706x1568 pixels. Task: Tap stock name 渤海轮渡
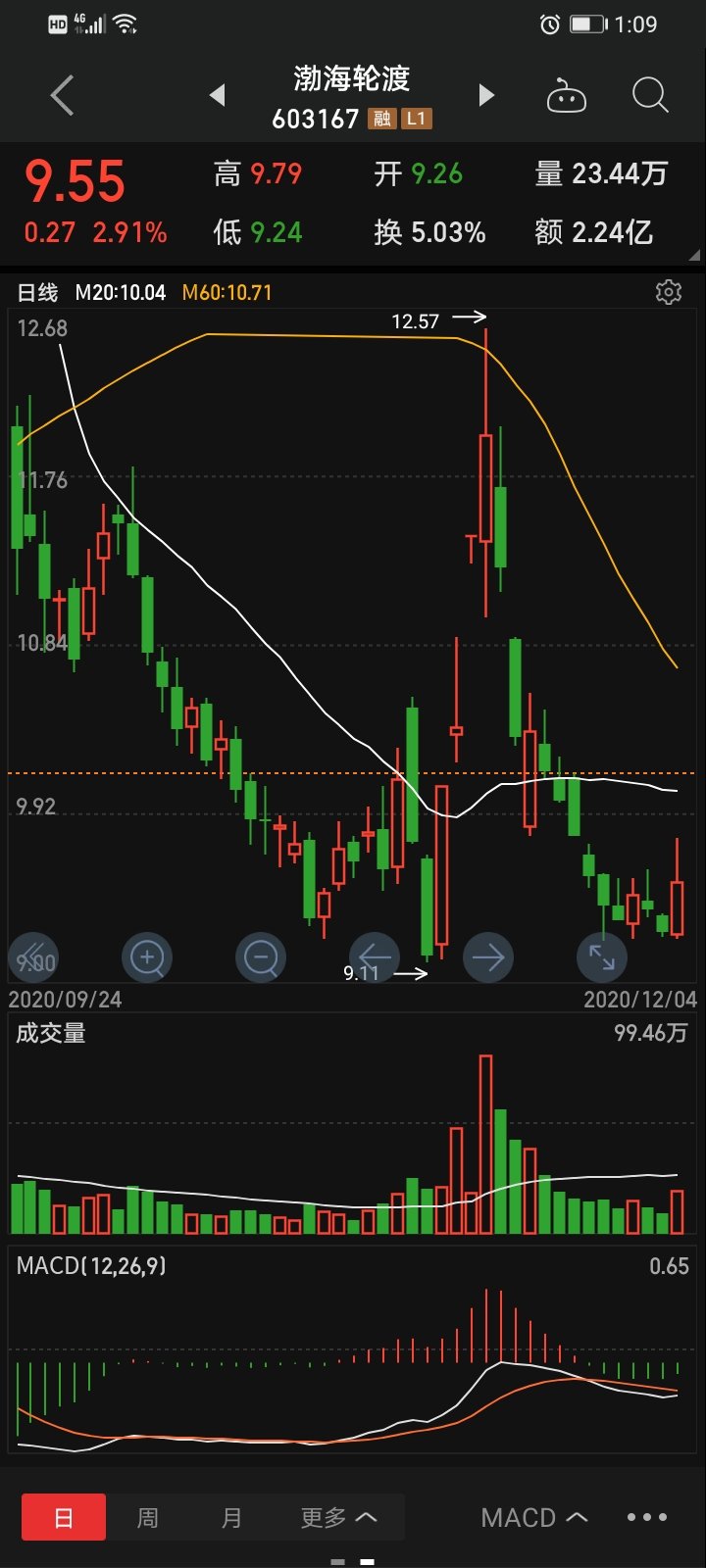click(x=352, y=78)
